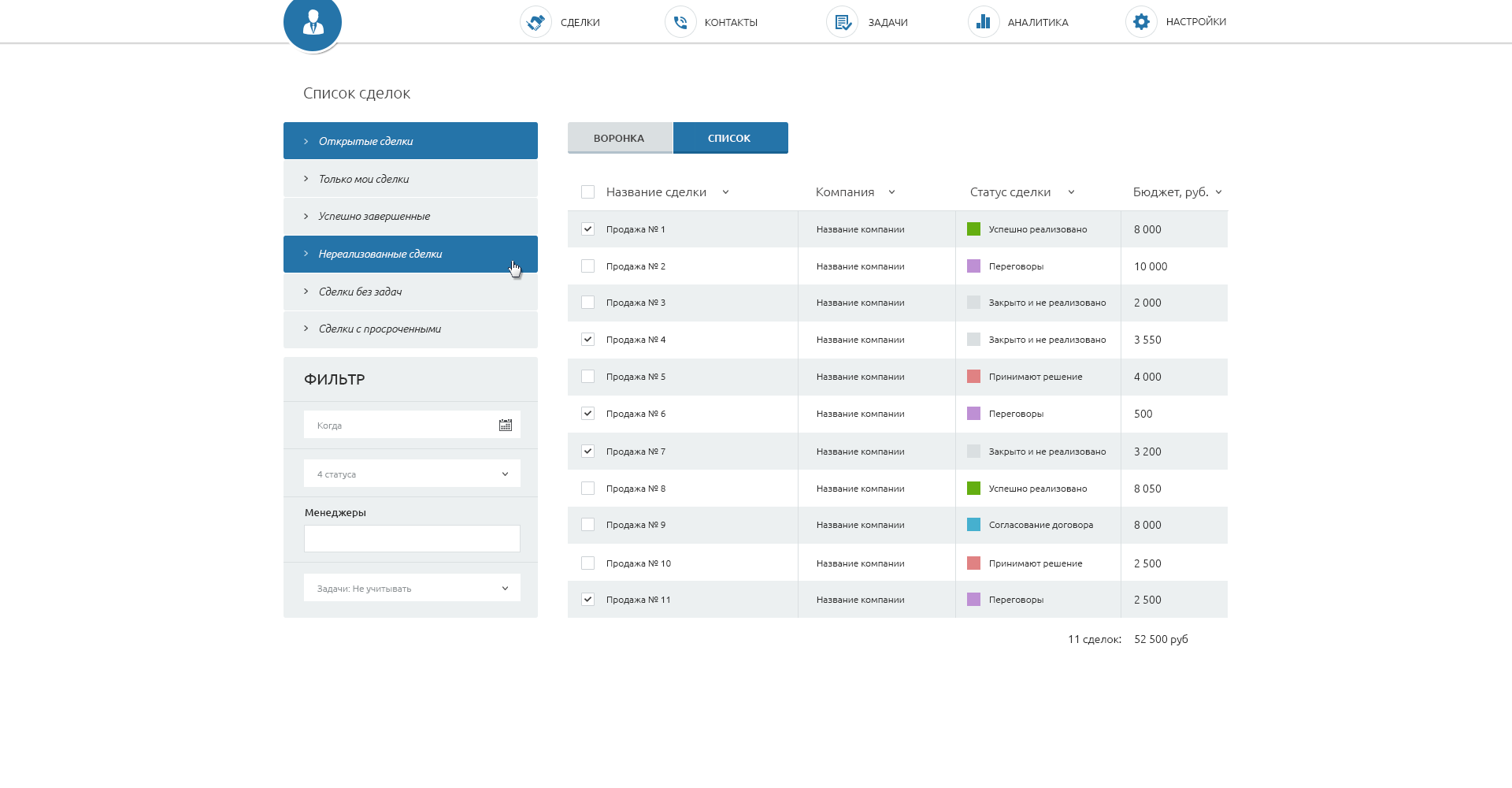Go to Задачи menu item
Viewport: 1512px width, 788px height.
click(888, 22)
